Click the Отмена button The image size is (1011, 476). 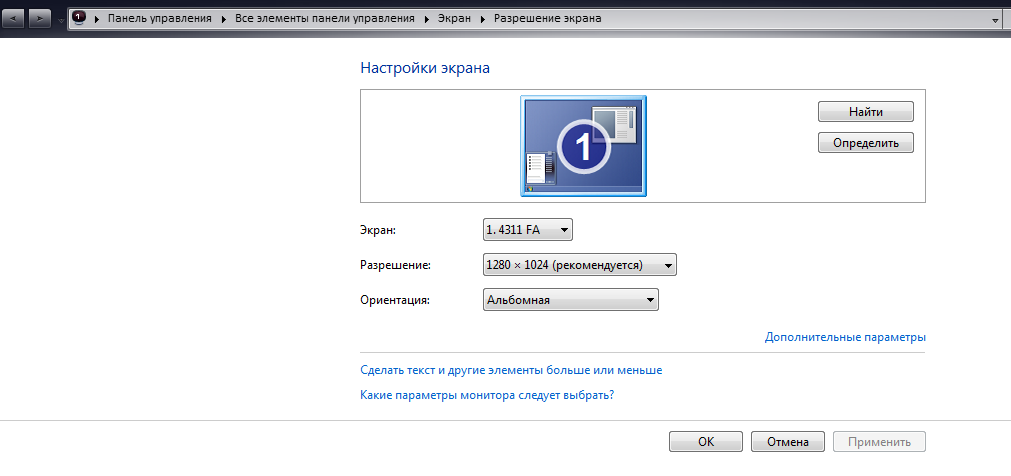coord(787,441)
